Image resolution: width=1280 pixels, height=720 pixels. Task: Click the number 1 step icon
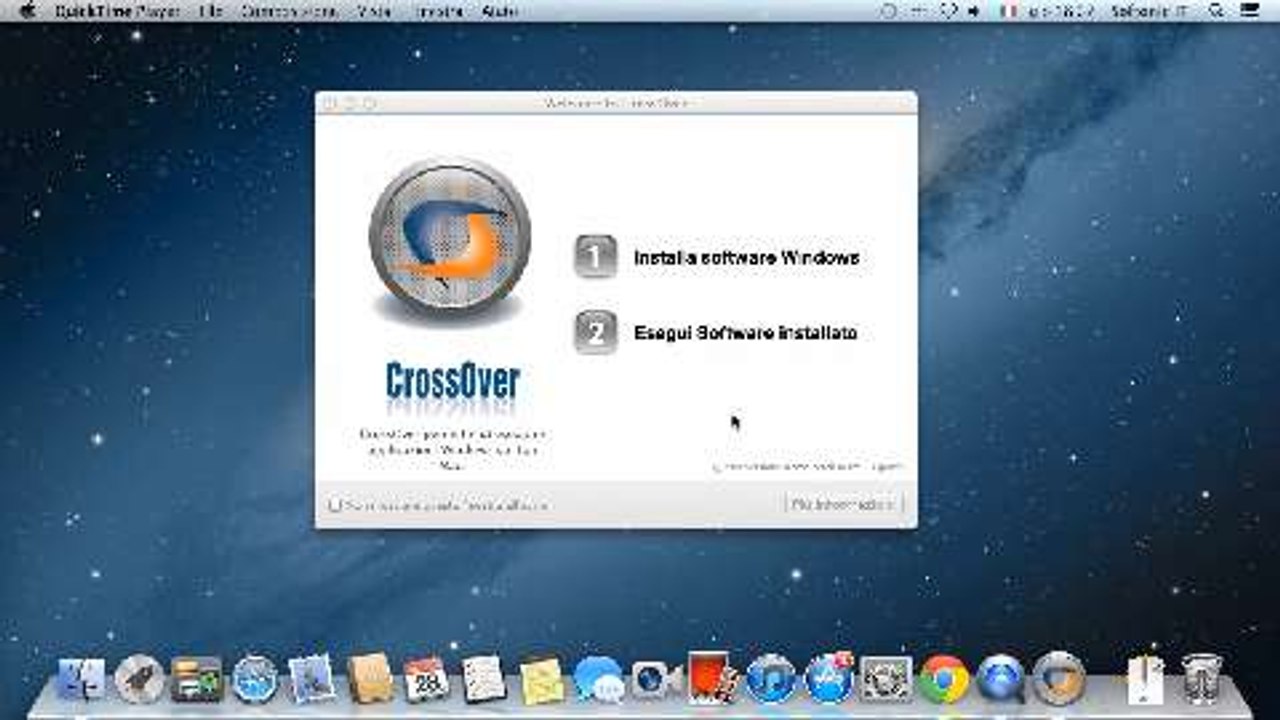(596, 257)
